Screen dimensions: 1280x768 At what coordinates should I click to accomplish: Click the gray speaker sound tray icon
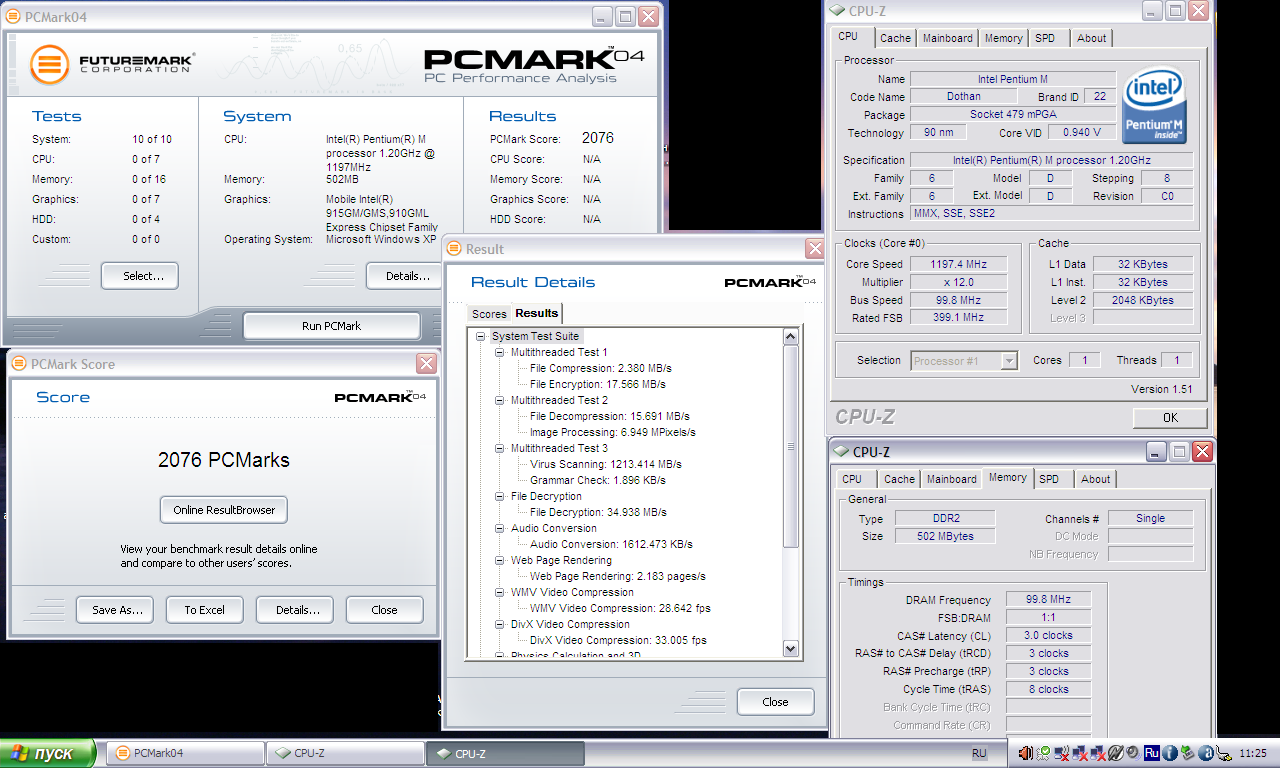[1133, 753]
